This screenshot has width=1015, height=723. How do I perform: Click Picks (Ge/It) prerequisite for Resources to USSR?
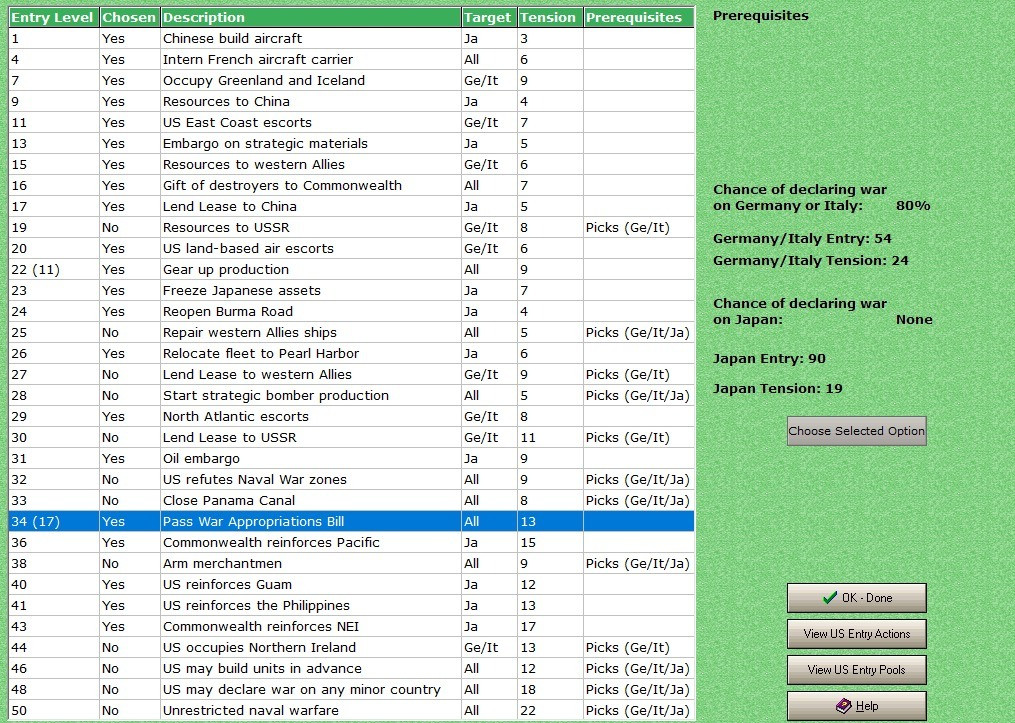638,227
